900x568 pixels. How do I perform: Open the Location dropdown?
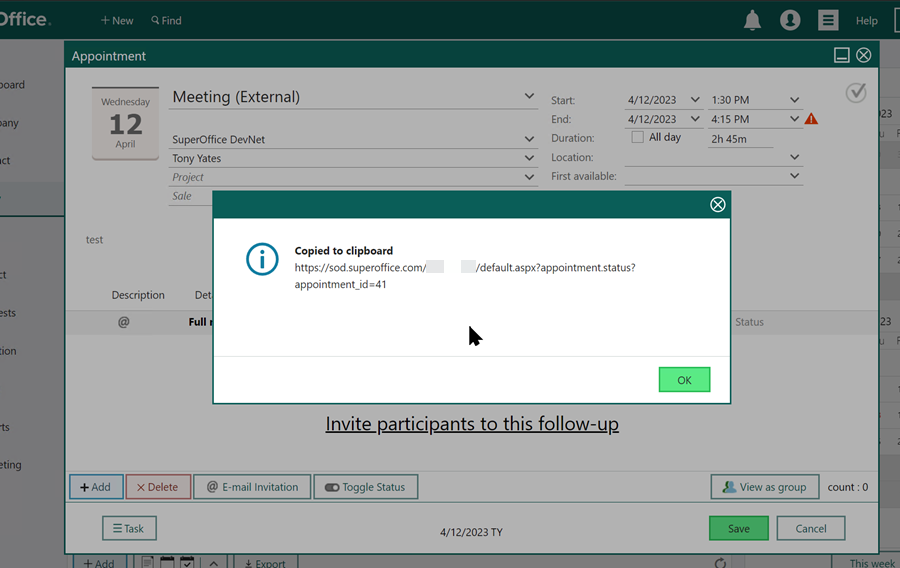(795, 157)
